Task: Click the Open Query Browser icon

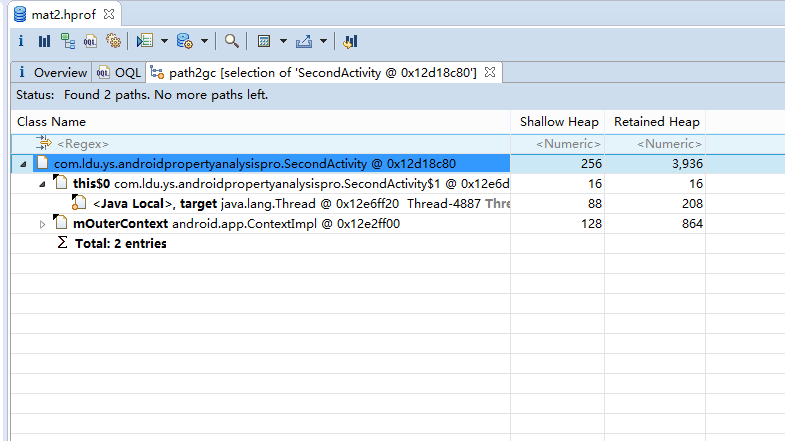Action: point(184,41)
